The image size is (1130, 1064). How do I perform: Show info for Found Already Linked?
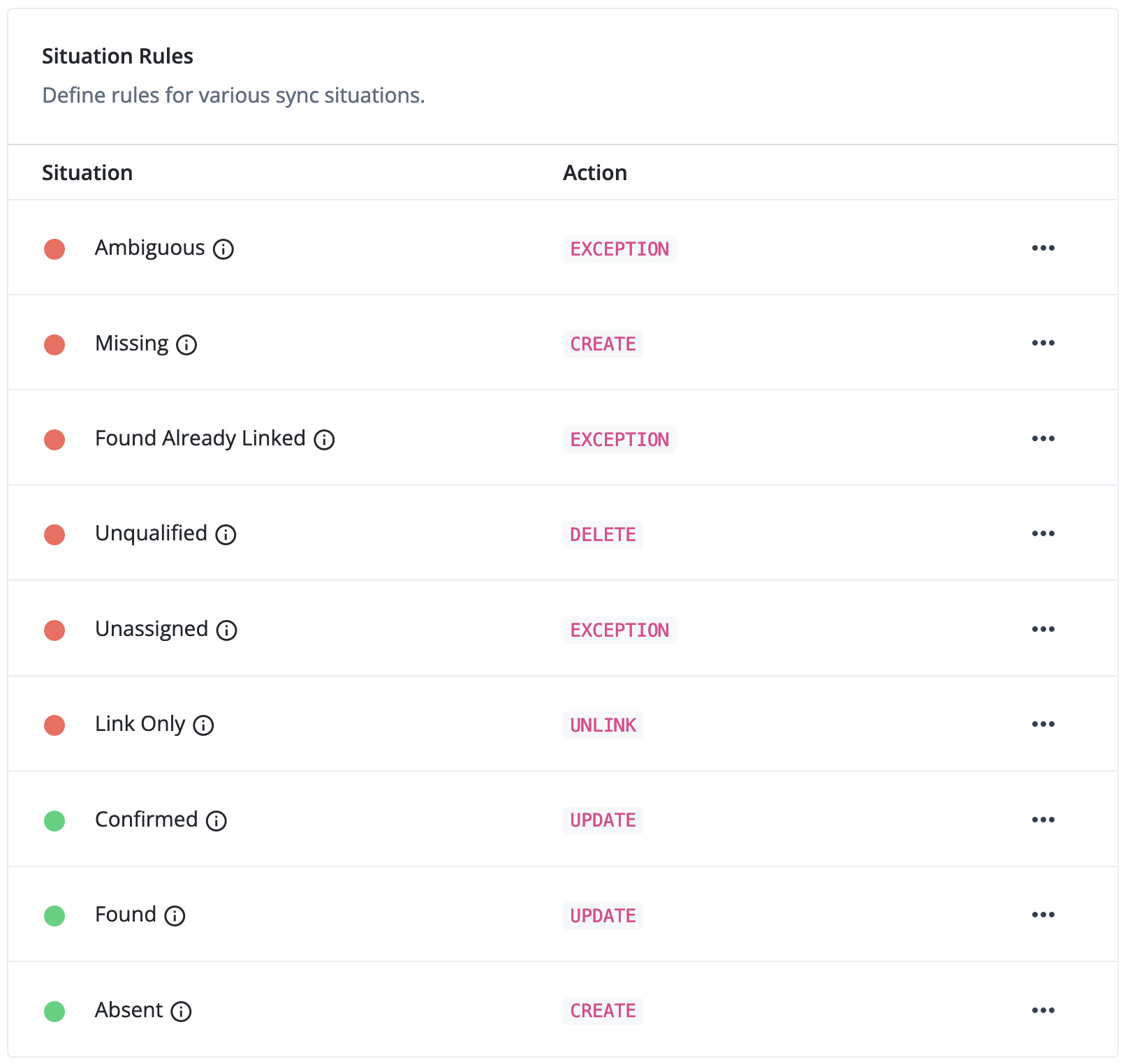[324, 440]
